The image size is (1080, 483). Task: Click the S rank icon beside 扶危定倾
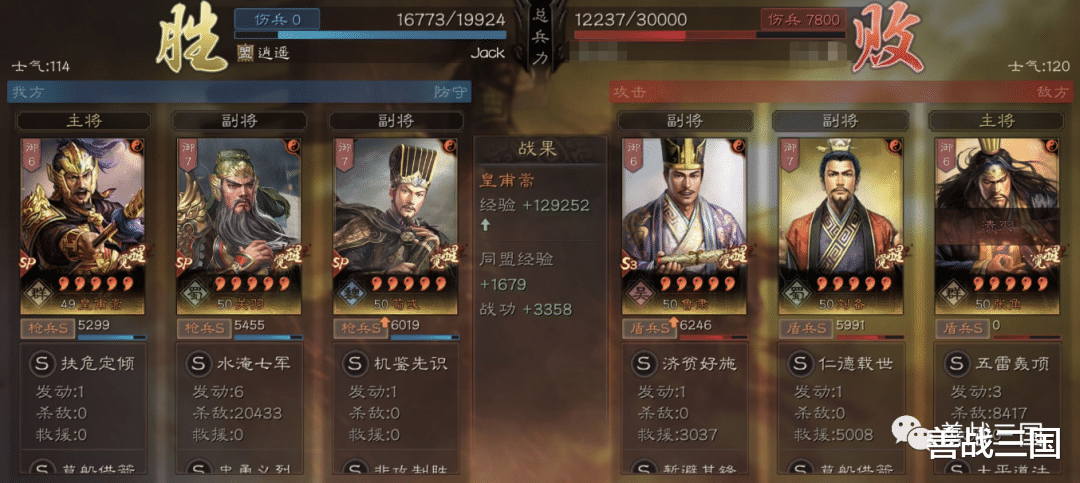41,363
